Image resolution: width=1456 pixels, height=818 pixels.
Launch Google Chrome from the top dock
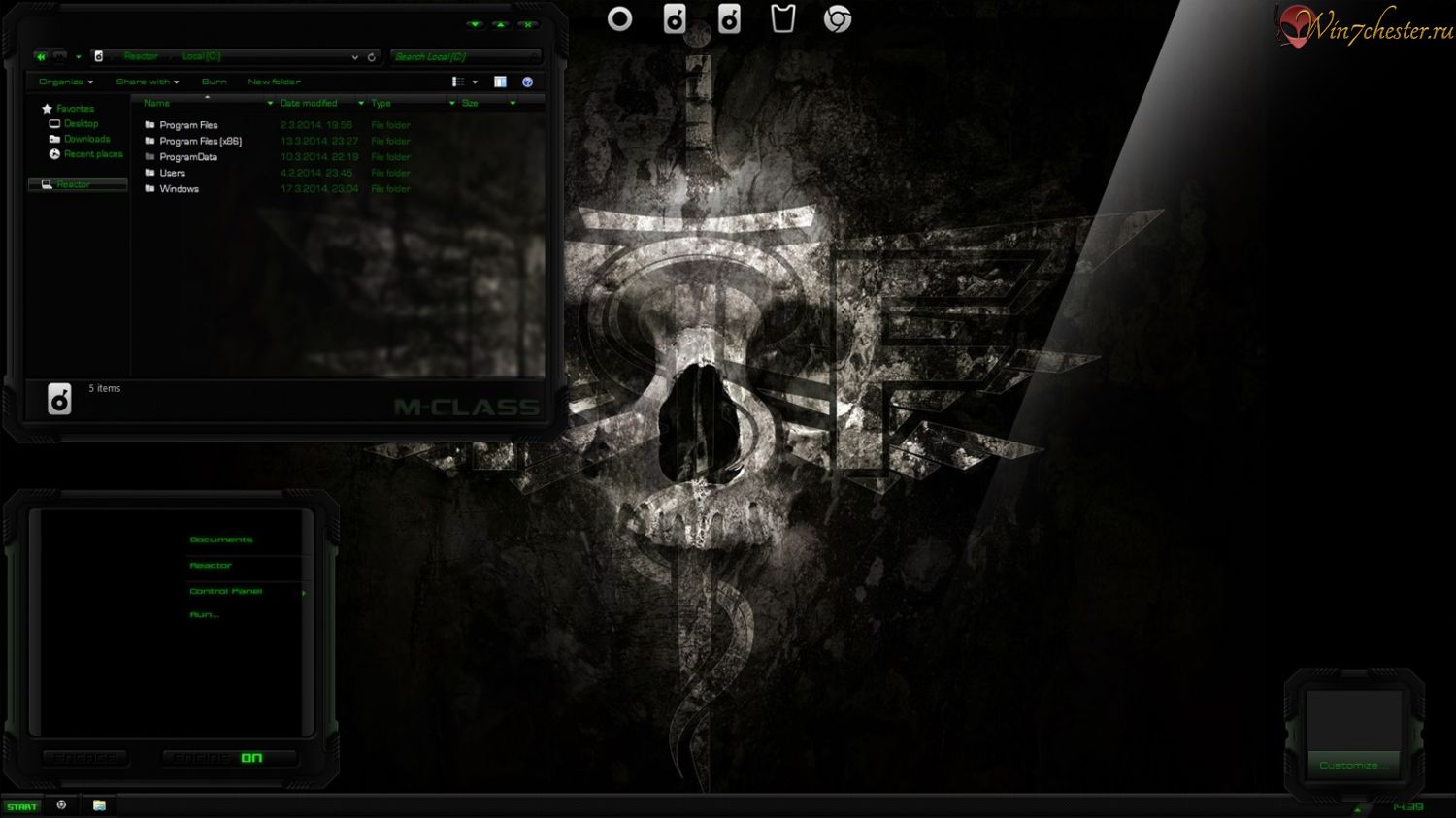(838, 18)
